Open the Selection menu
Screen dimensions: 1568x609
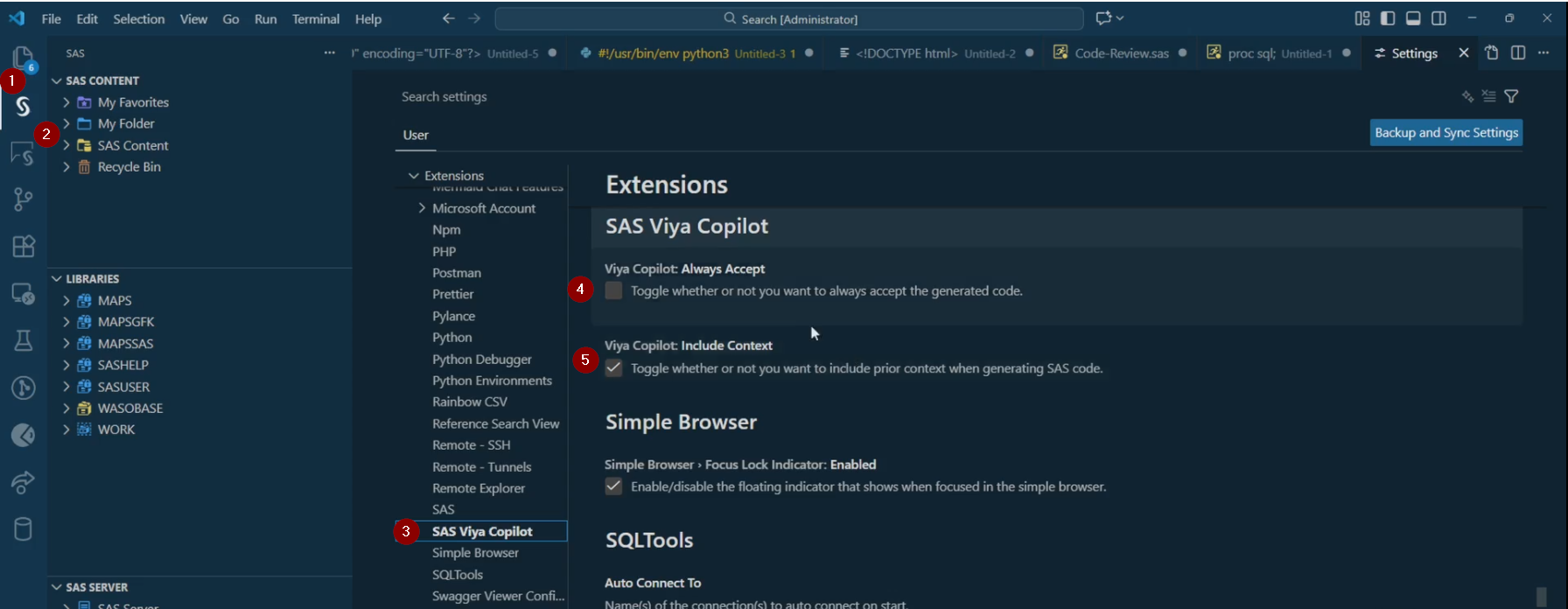(139, 18)
